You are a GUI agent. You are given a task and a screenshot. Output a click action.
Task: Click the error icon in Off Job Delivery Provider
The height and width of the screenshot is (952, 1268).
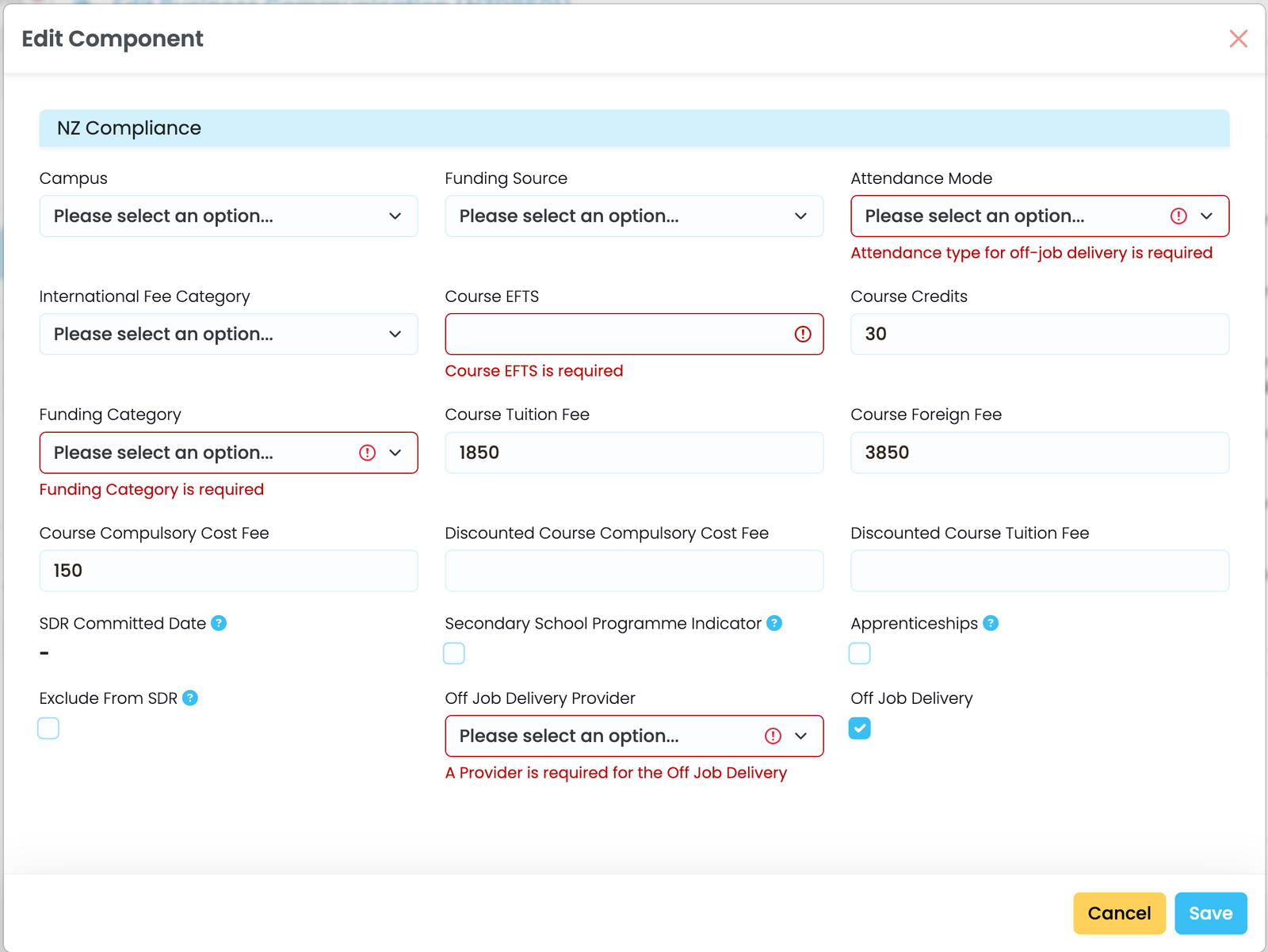coord(773,736)
